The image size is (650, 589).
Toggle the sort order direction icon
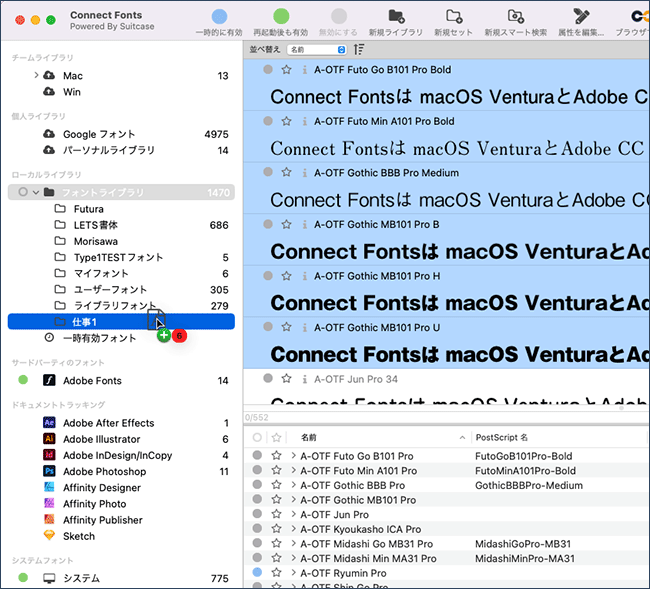[359, 49]
